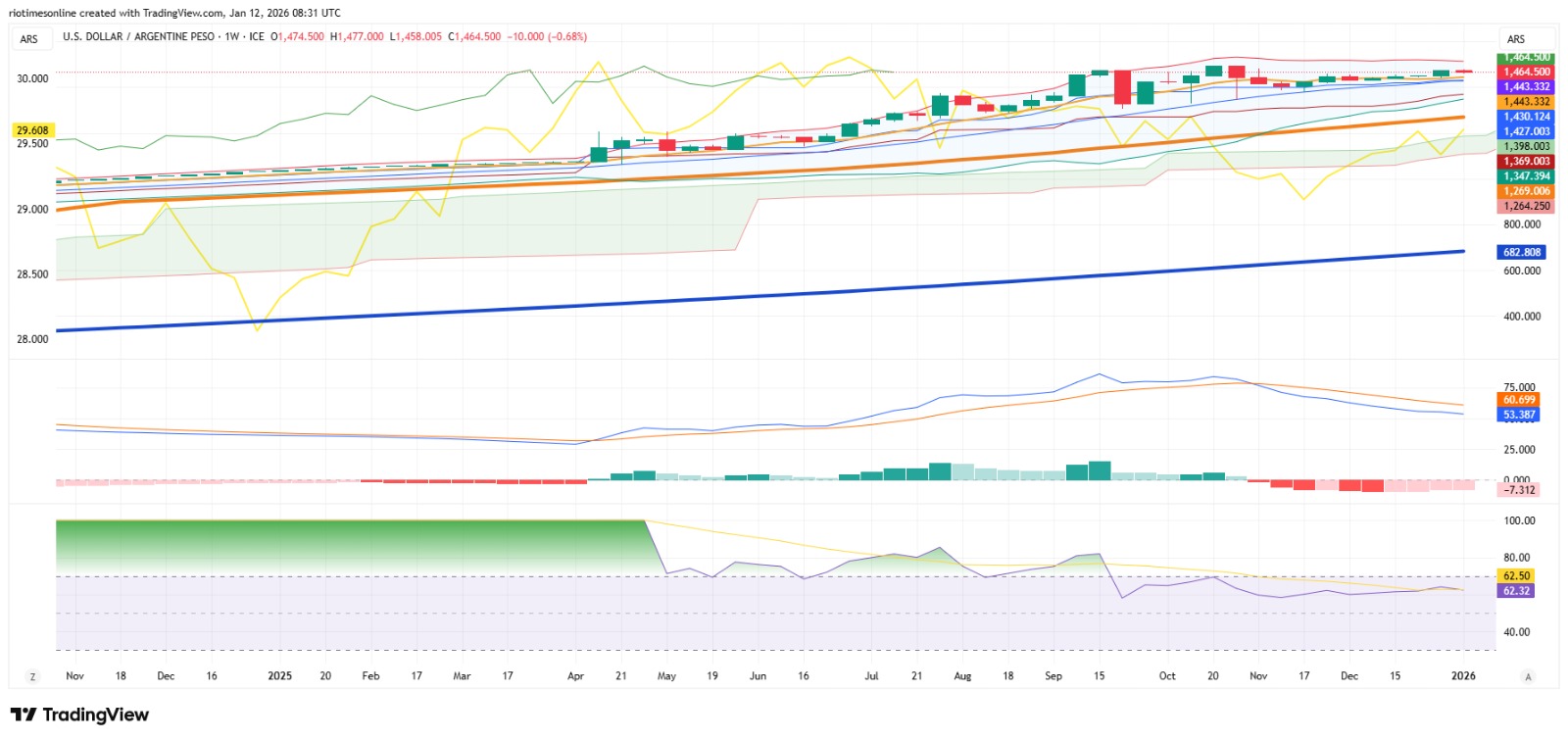The height and width of the screenshot is (741, 1568).
Task: Click the blue 682.808 trendline price label
Action: pos(1522,252)
